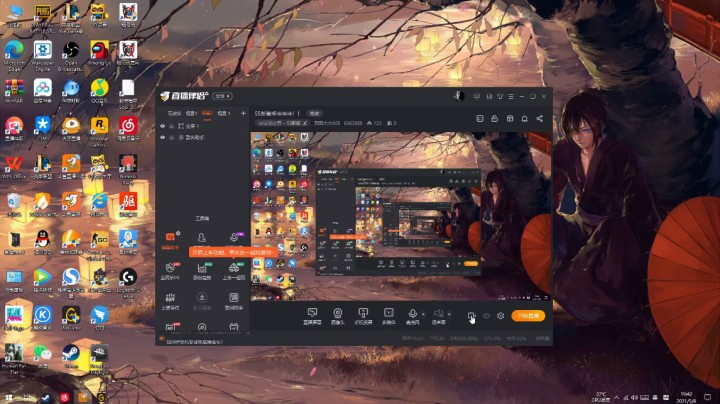This screenshot has width=720, height=404.
Task: Click the stream preview canvas
Action: (x=400, y=216)
